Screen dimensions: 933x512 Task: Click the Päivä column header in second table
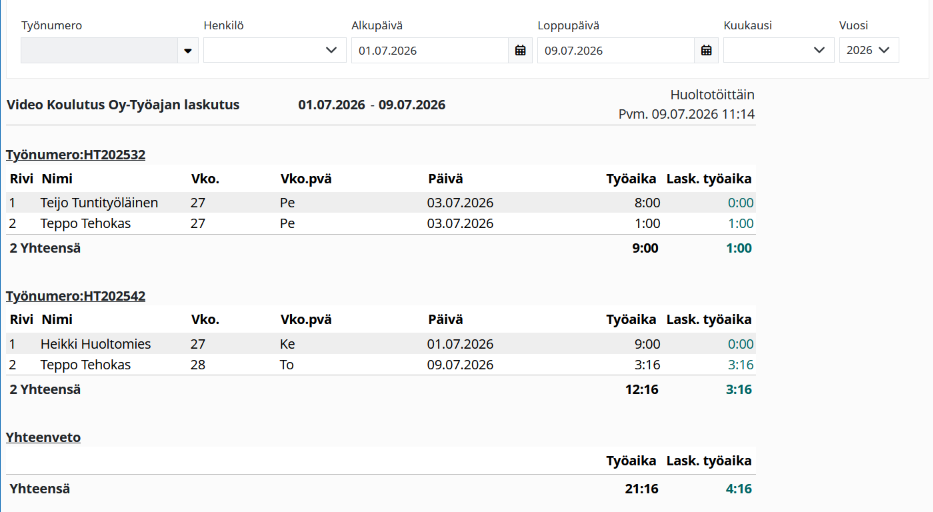point(445,320)
